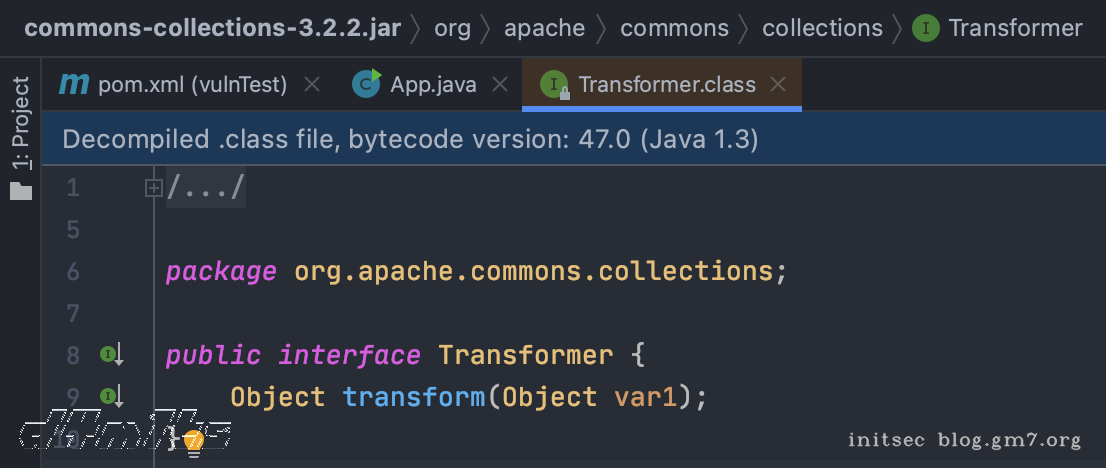
Task: Click the 'apache' breadcrumb segment
Action: coord(544,28)
